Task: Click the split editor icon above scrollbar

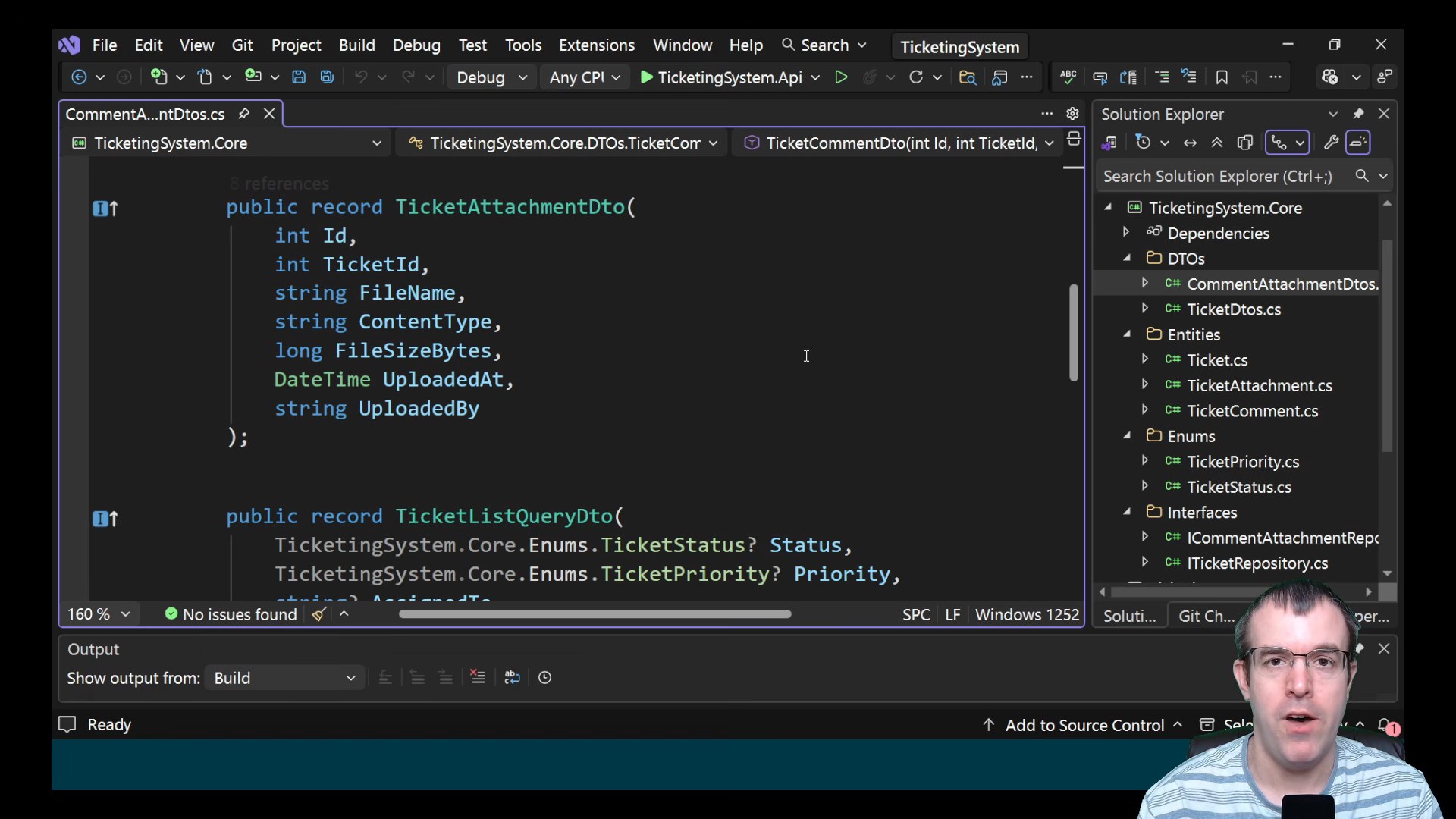Action: [1074, 139]
